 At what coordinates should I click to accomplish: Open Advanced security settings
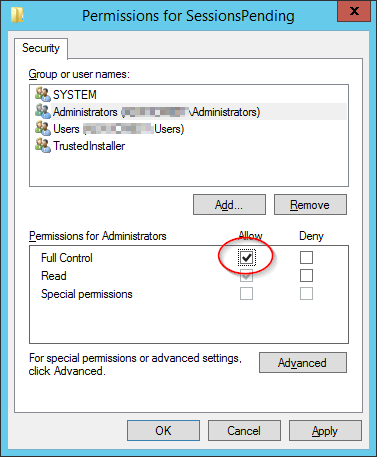303,363
